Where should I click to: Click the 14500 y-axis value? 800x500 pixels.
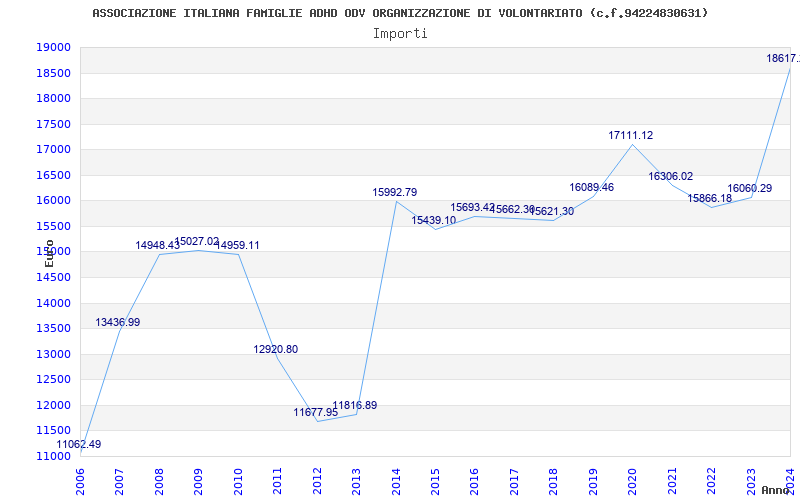click(53, 277)
